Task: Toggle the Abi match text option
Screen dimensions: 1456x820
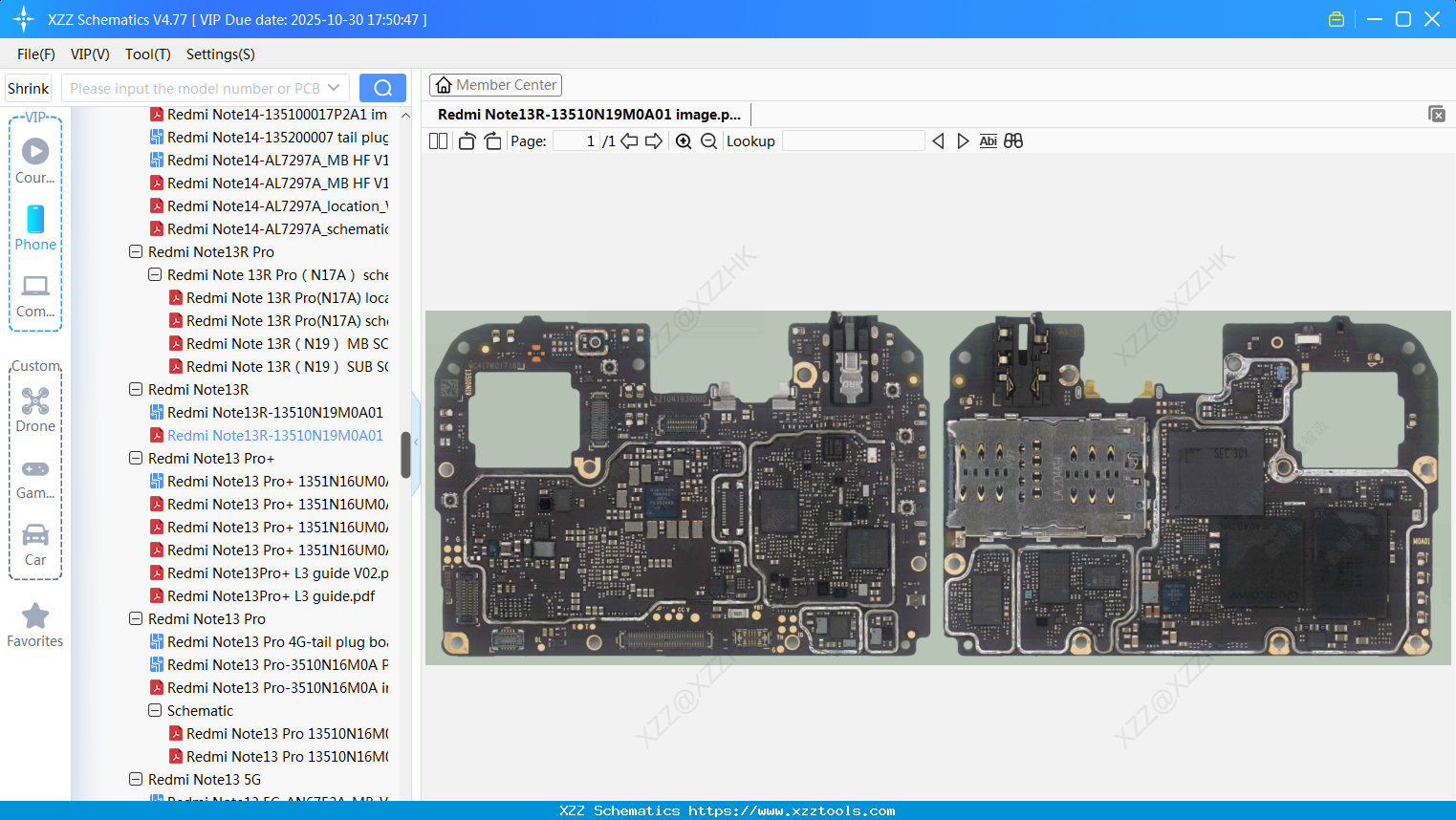Action: 988,141
